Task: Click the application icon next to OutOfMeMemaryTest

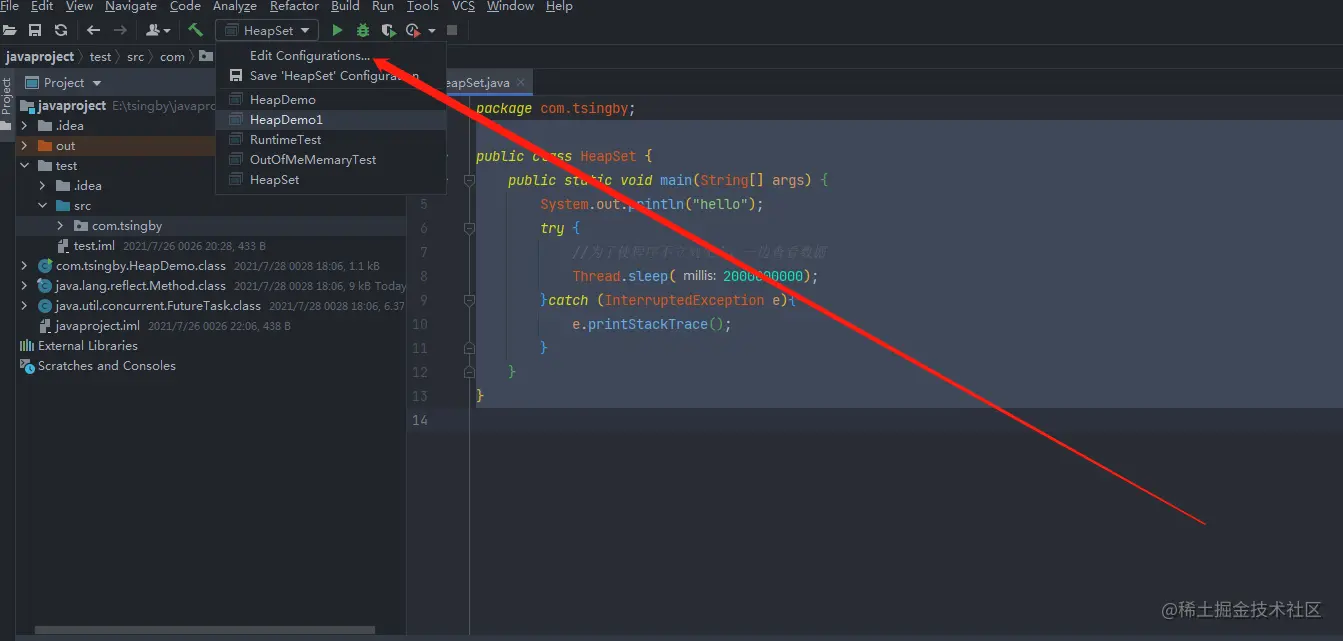Action: click(236, 160)
